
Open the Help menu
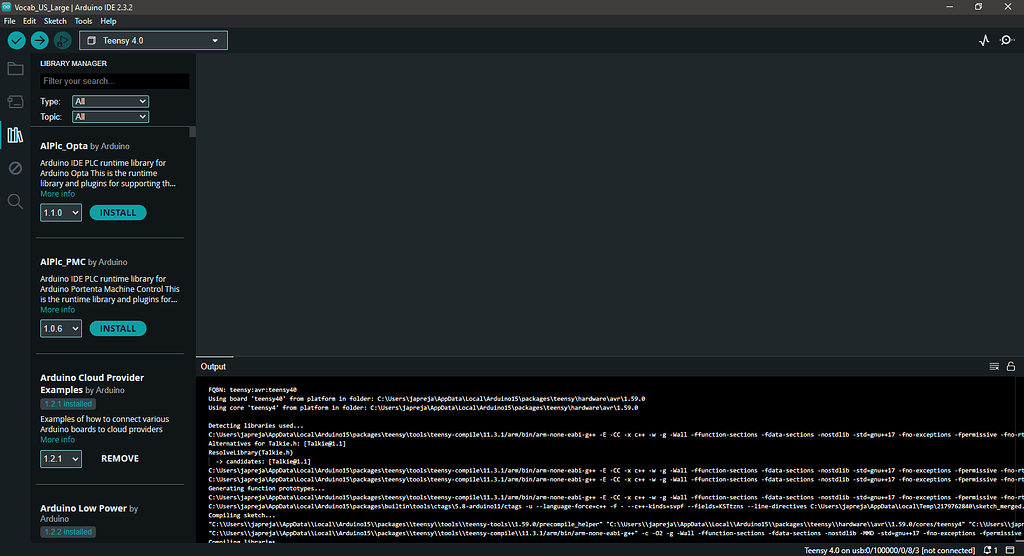tap(108, 21)
